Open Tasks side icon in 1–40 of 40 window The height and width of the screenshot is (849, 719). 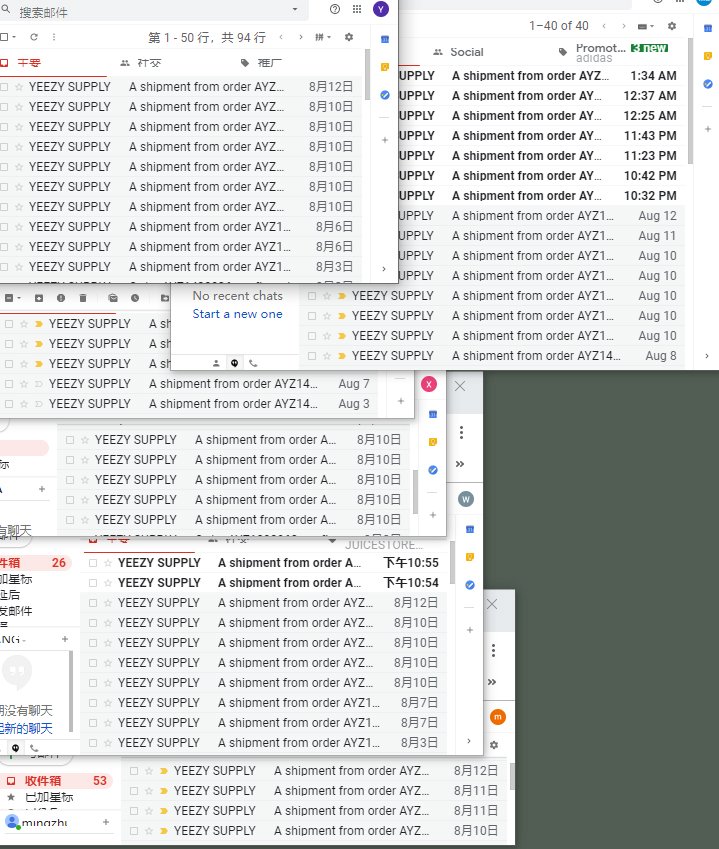(x=708, y=84)
